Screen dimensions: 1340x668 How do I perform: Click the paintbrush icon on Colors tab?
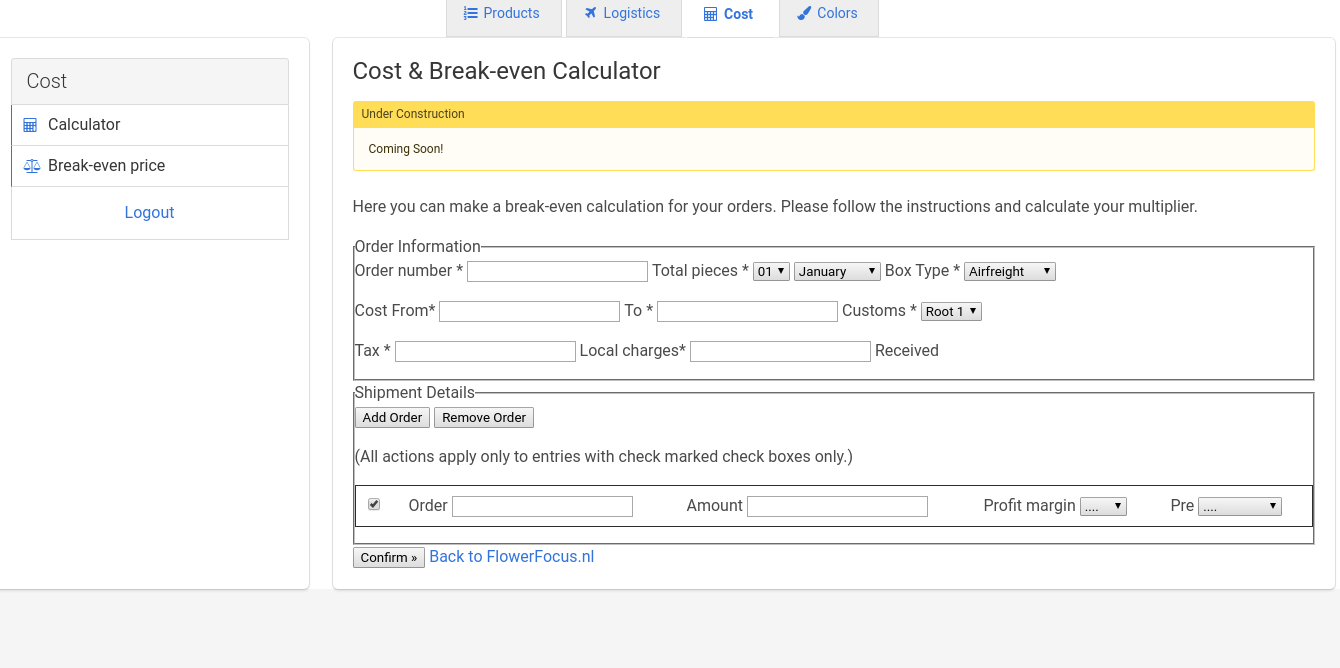click(804, 14)
